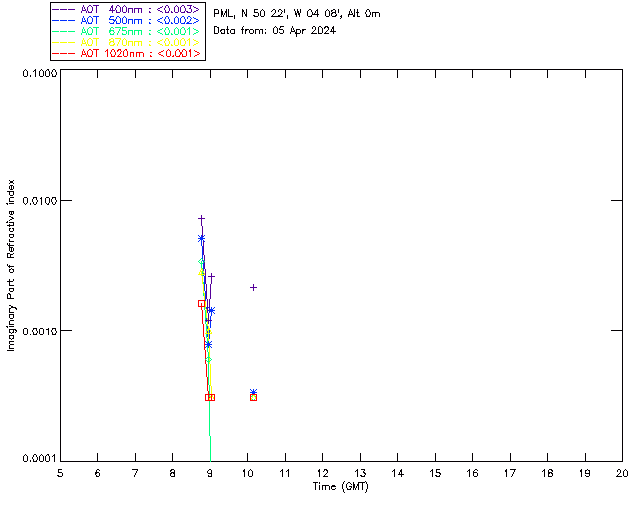Click the 0.0010 y-axis tick label

39,331
